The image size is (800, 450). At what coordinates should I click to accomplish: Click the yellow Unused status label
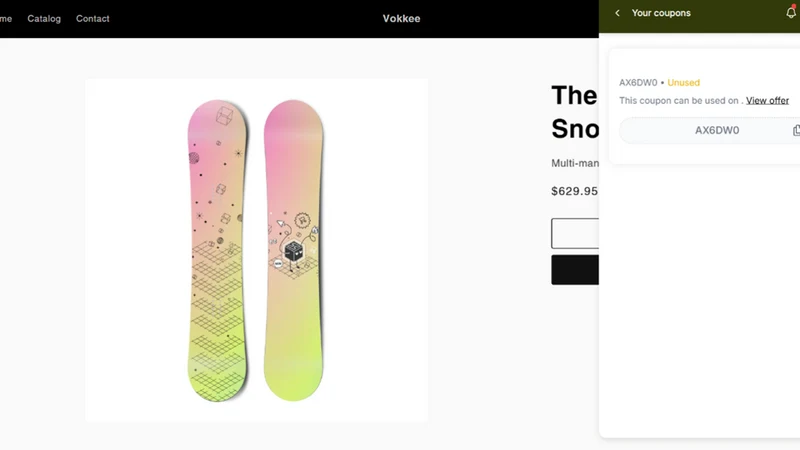pyautogui.click(x=683, y=83)
